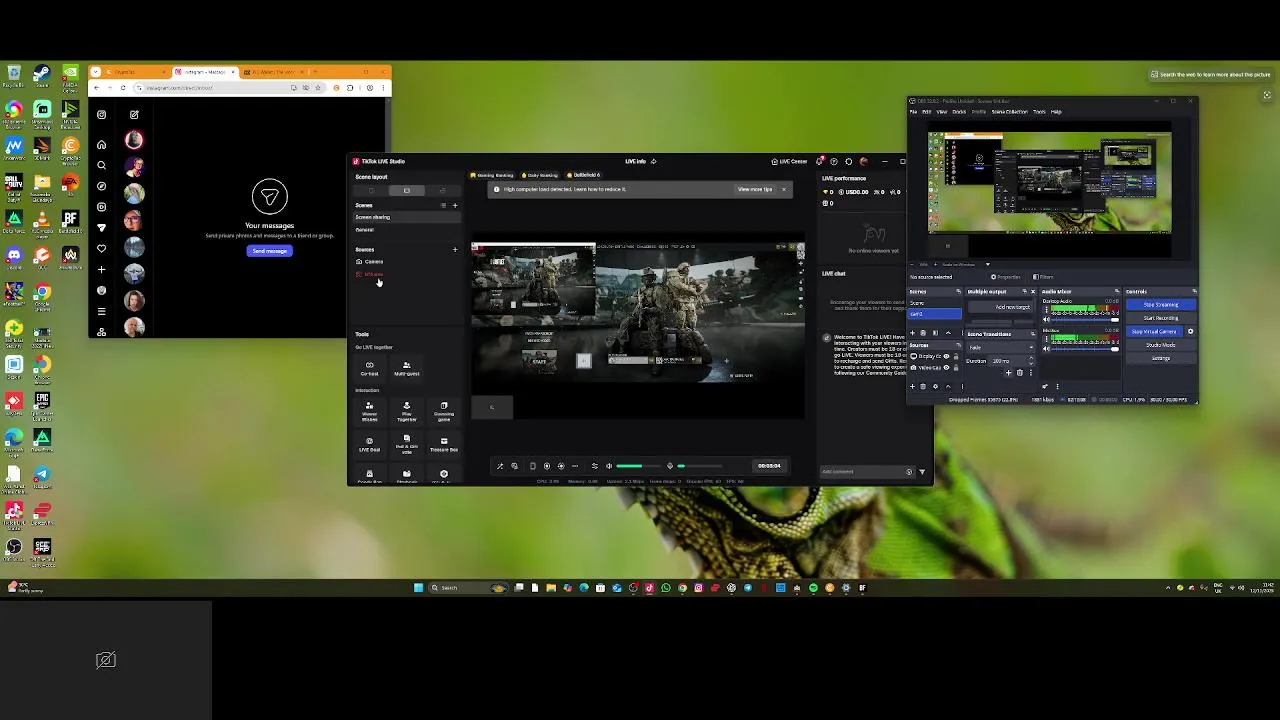Click the audio mixer icon in TikTok bottom bar

click(x=595, y=466)
